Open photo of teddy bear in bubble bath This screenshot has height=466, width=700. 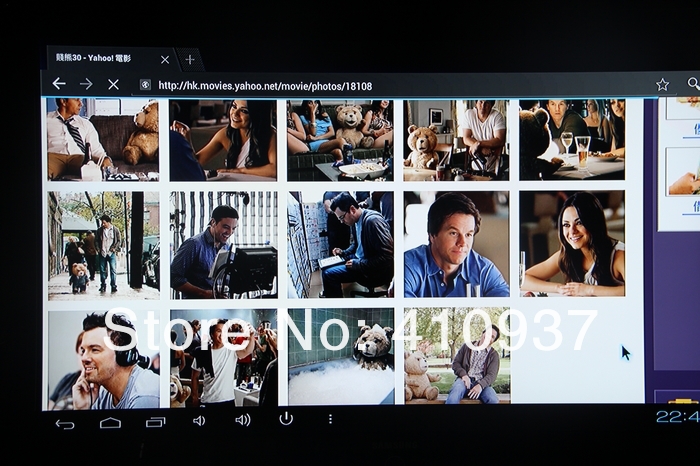click(x=341, y=357)
